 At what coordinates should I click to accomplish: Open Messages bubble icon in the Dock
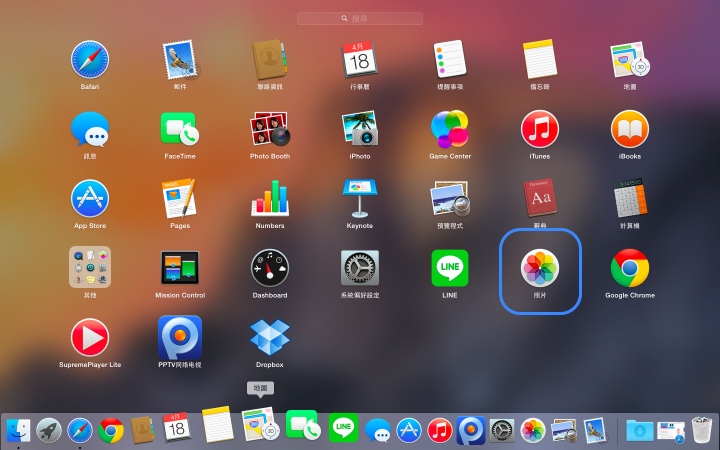(377, 430)
